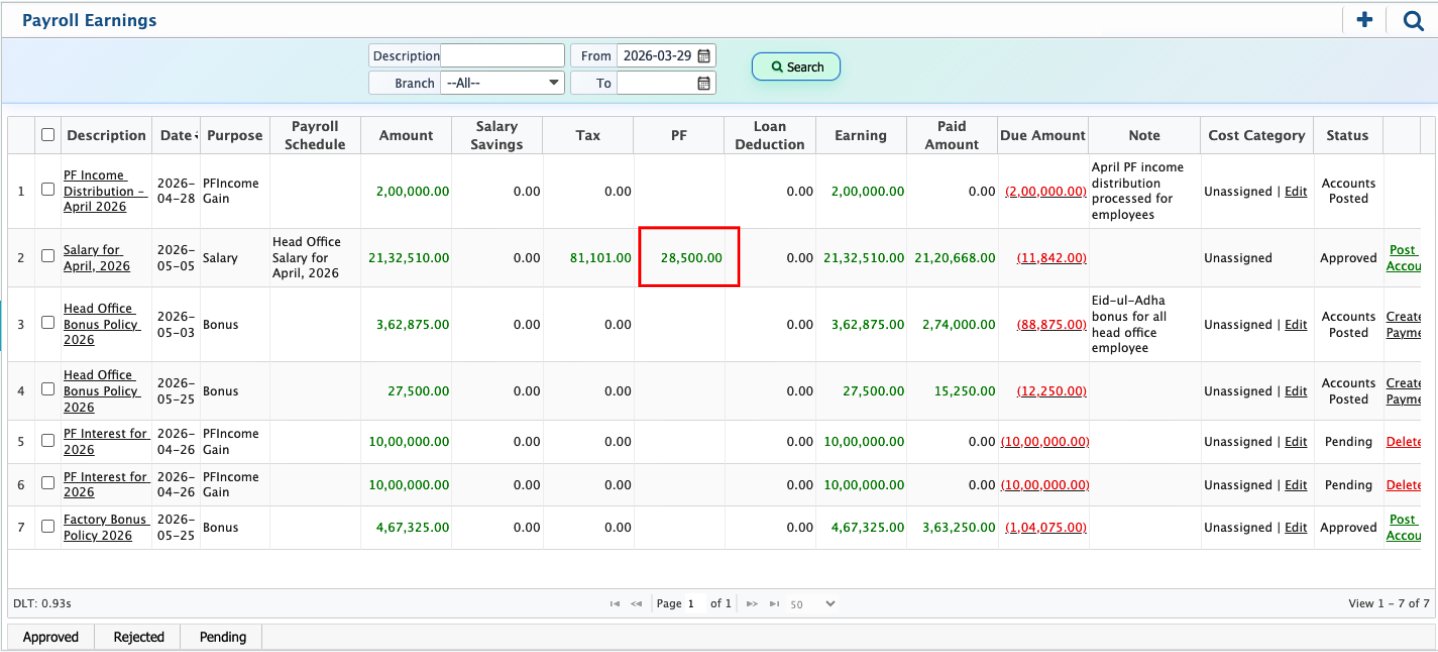
Task: Expand the Branch dropdown
Action: click(502, 83)
